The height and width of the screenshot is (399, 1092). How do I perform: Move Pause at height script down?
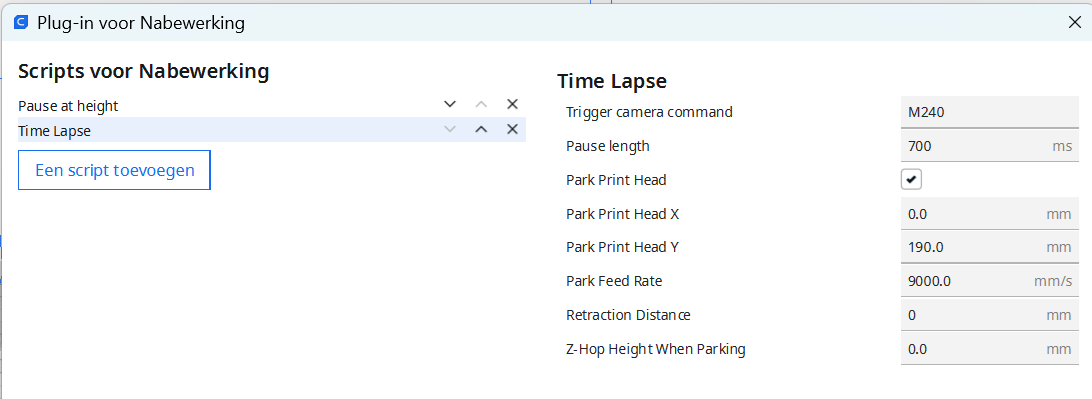tap(450, 104)
